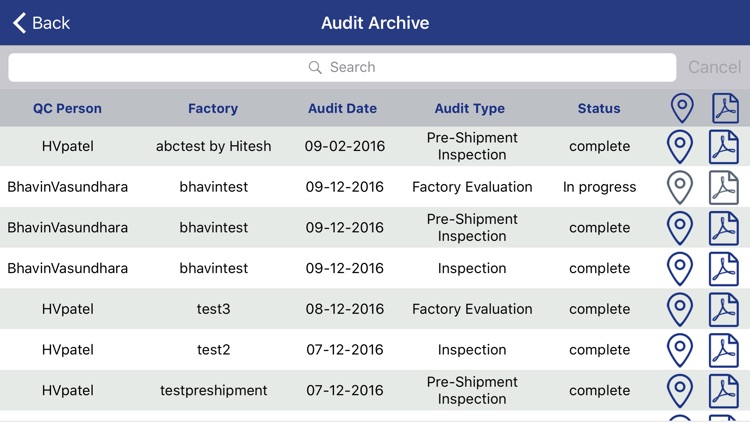Sort by Status column header

tap(599, 108)
